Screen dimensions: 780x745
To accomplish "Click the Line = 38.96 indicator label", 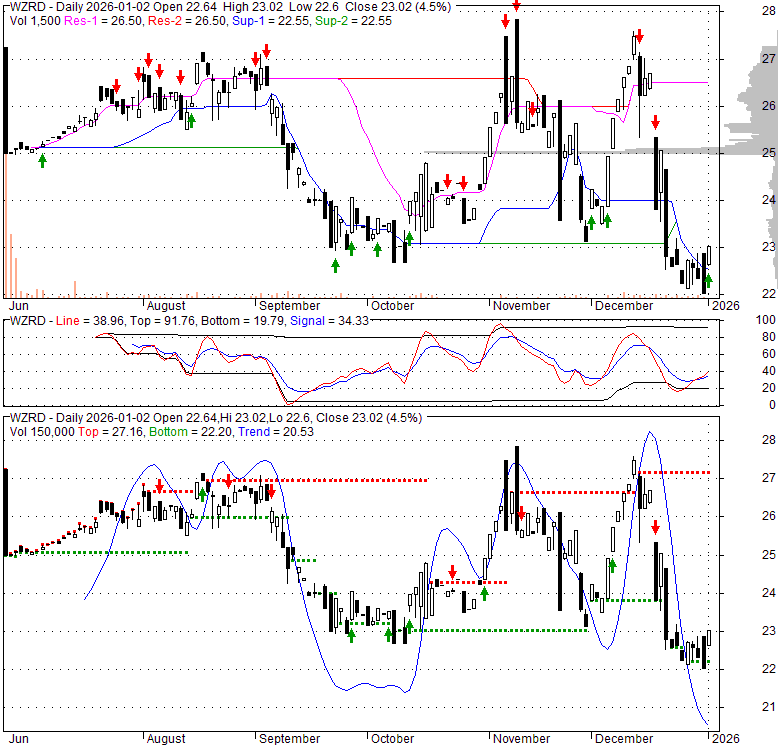I will pos(90,321).
